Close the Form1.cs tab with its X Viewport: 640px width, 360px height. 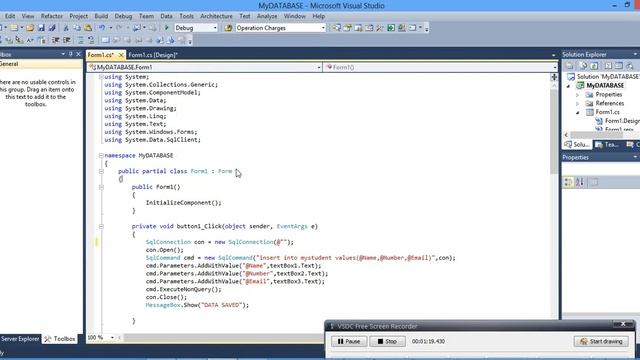121,55
